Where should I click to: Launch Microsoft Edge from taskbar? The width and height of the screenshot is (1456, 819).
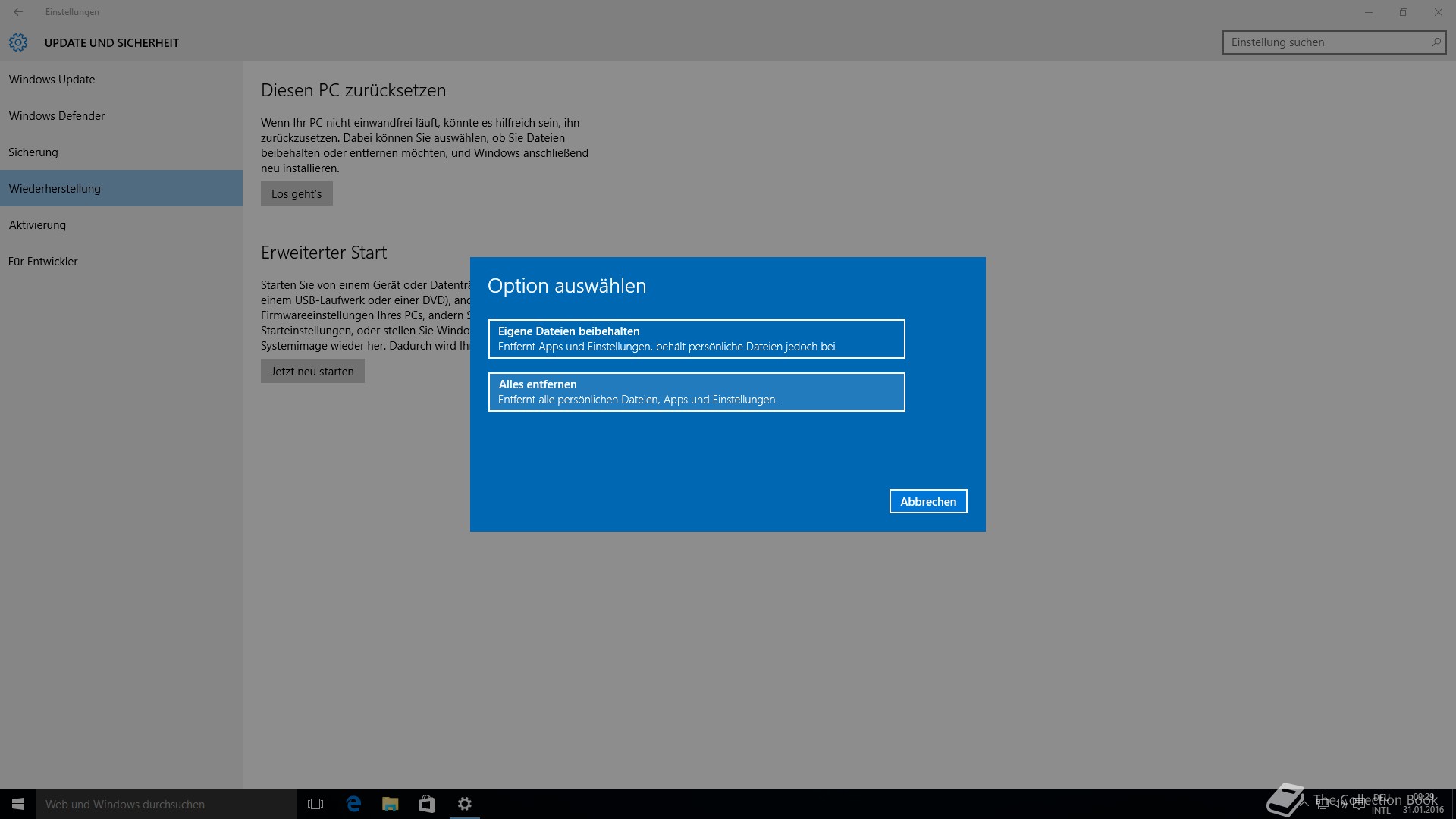tap(353, 804)
